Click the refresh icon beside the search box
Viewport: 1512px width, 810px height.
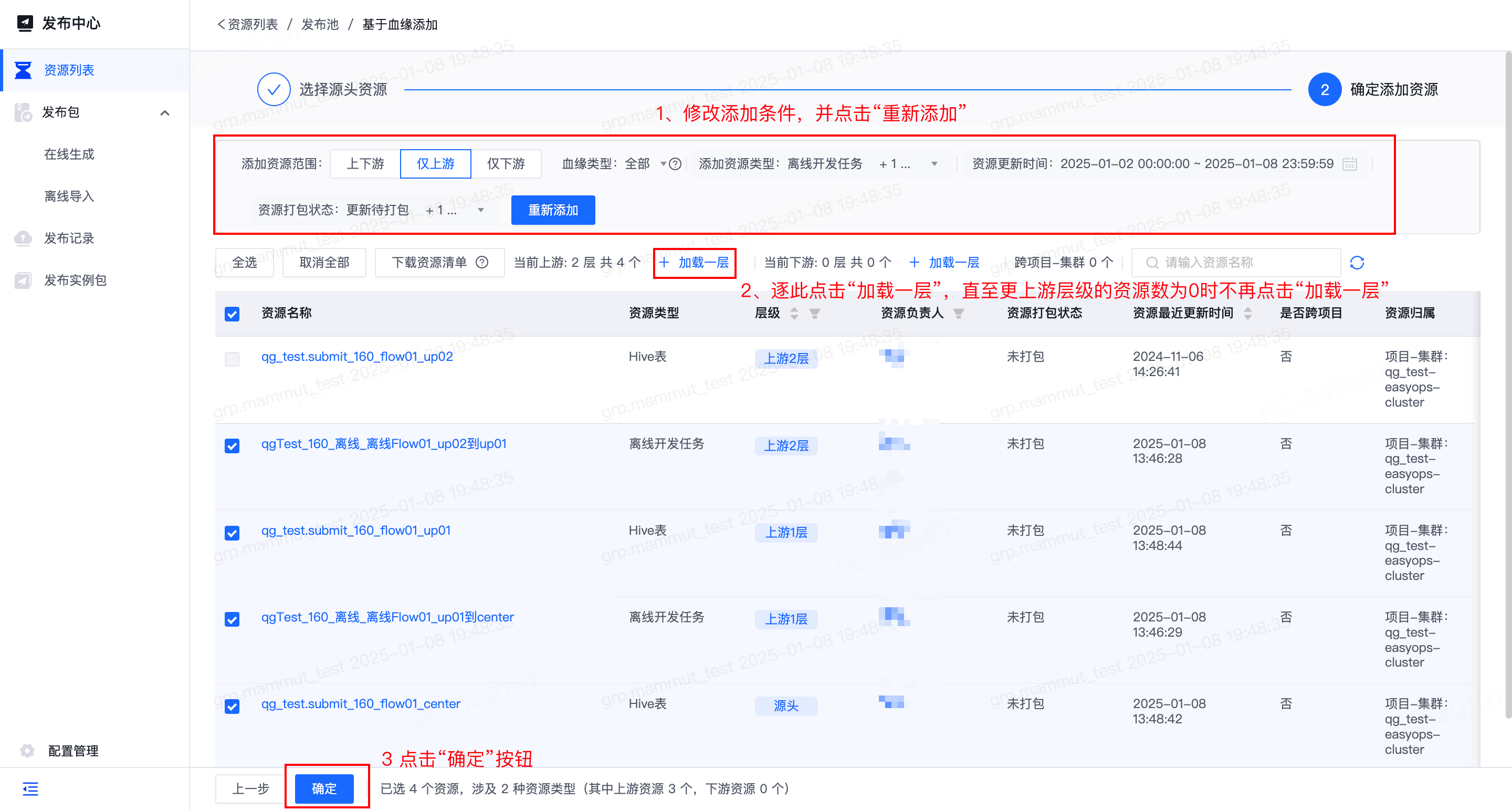pos(1357,263)
